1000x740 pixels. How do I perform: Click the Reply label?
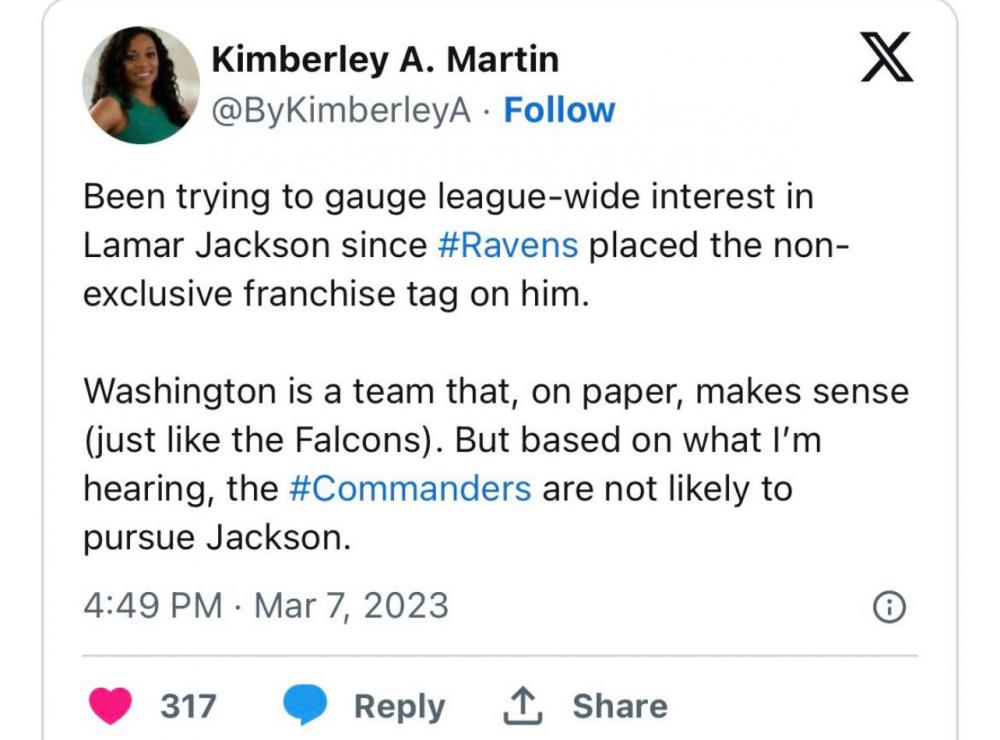(399, 706)
